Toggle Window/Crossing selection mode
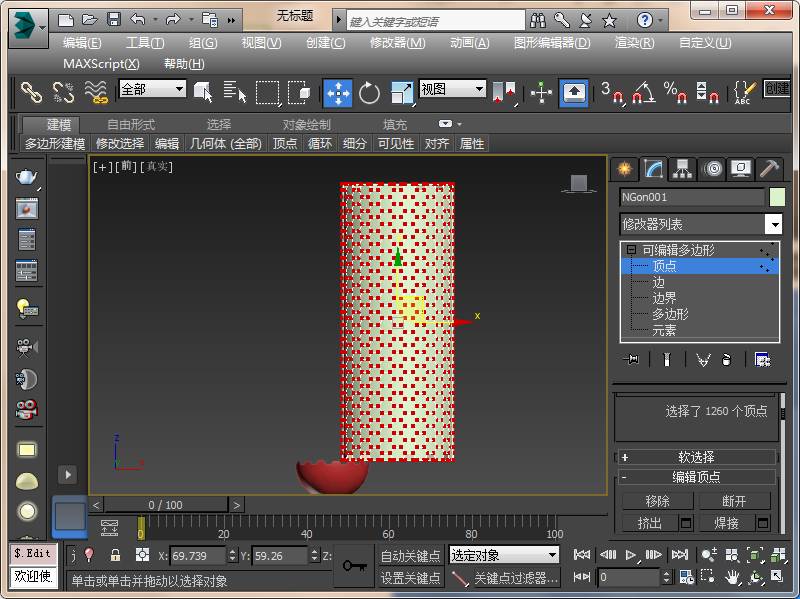800x599 pixels. [299, 93]
